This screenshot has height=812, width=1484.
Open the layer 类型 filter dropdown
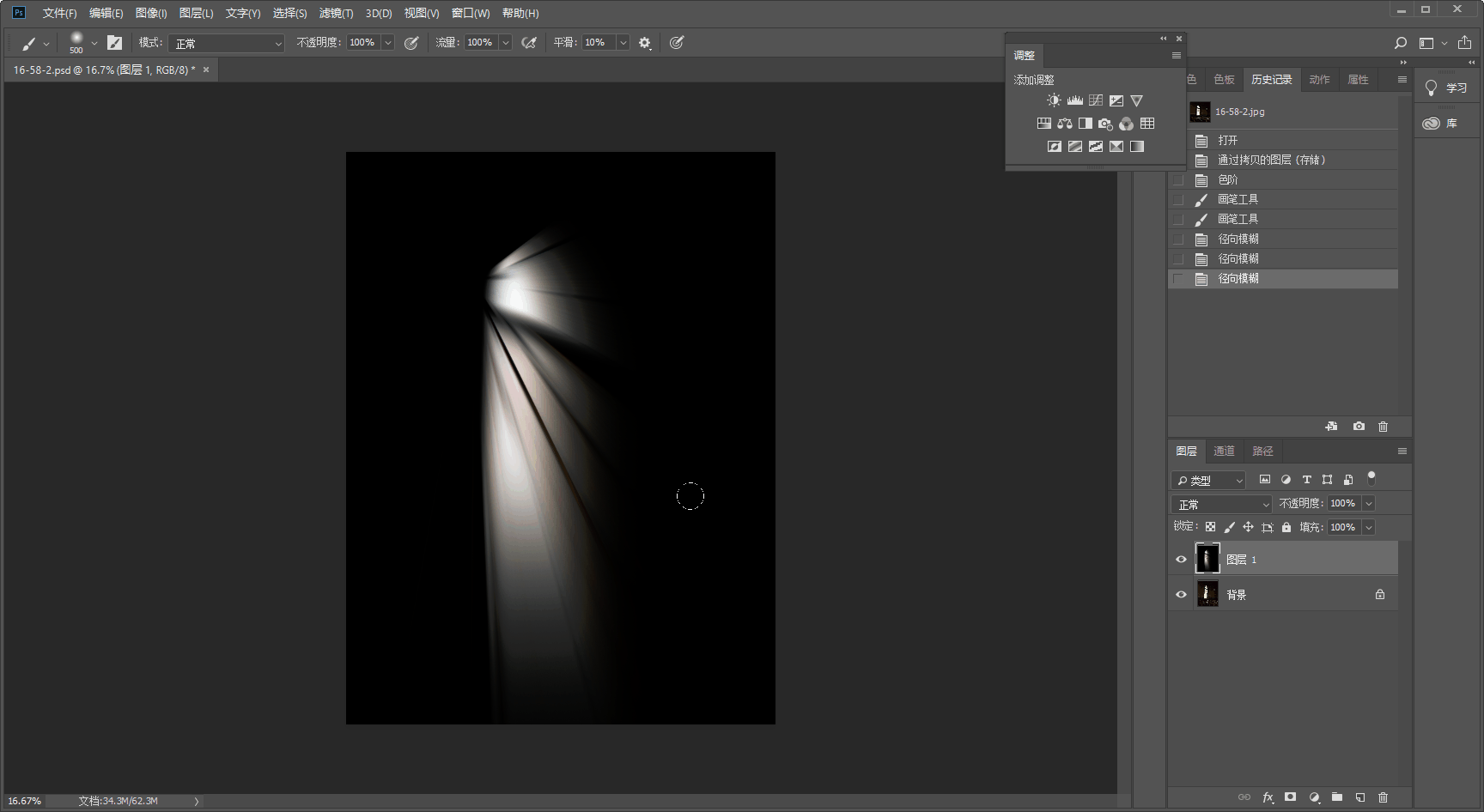1208,480
